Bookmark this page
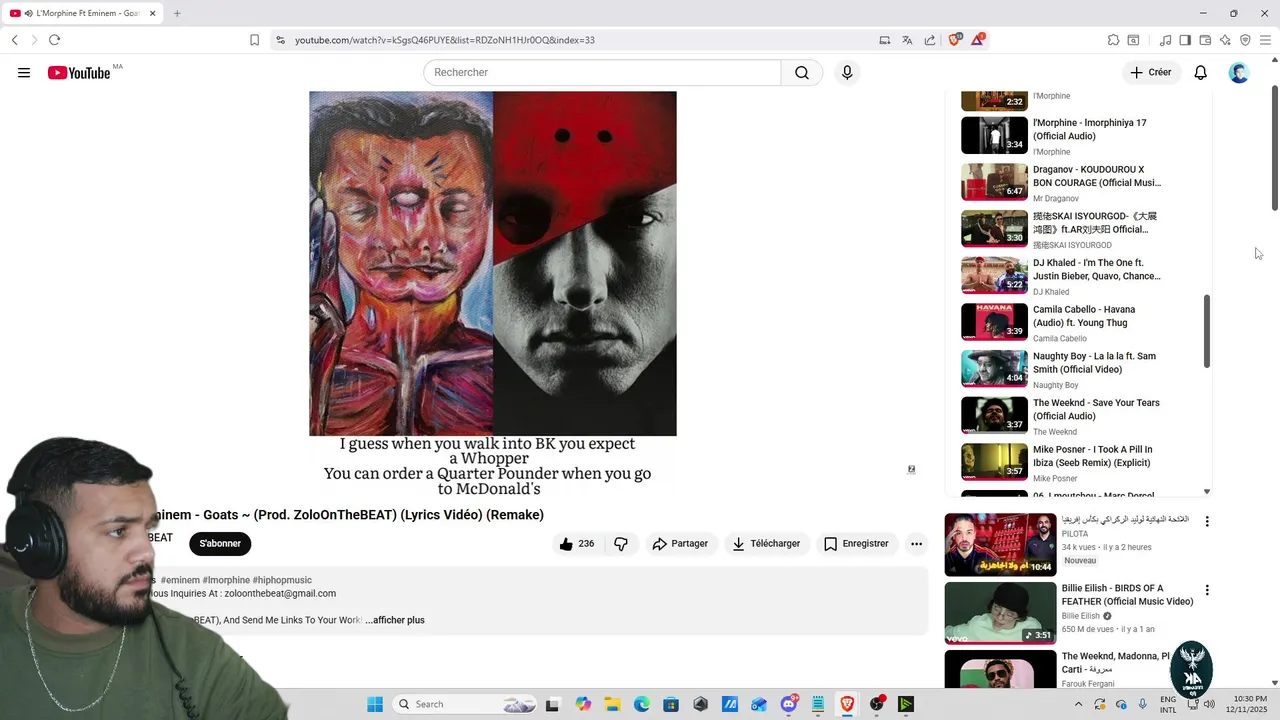The height and width of the screenshot is (720, 1280). pos(254,40)
